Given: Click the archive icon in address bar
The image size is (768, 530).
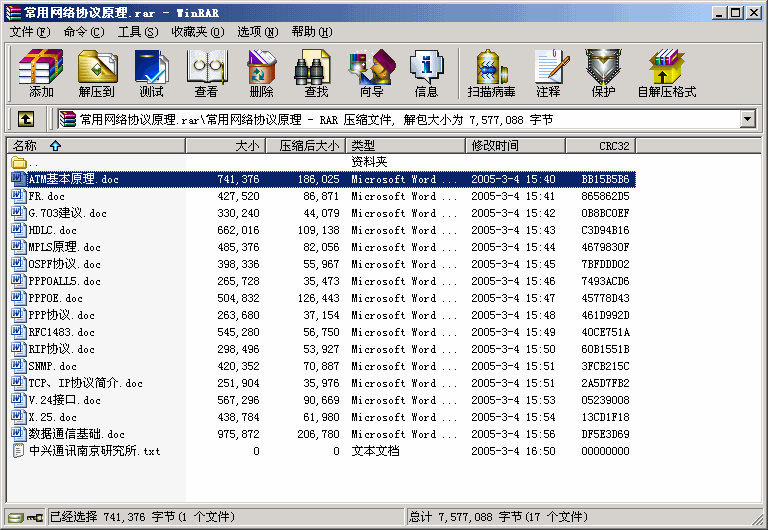Looking at the screenshot, I should tap(68, 119).
